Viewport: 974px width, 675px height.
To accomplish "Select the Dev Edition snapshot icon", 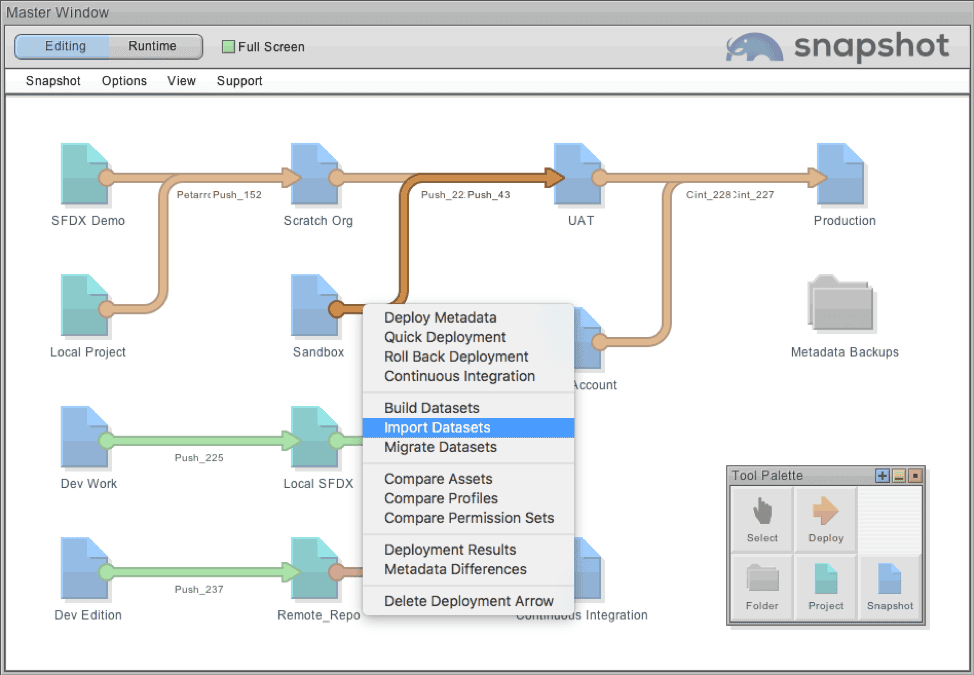I will (84, 568).
